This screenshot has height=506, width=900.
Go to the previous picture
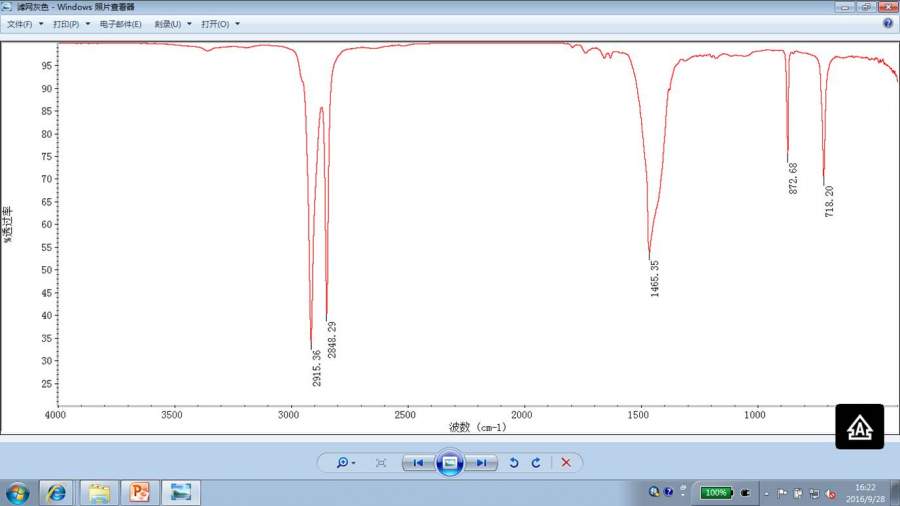click(418, 463)
